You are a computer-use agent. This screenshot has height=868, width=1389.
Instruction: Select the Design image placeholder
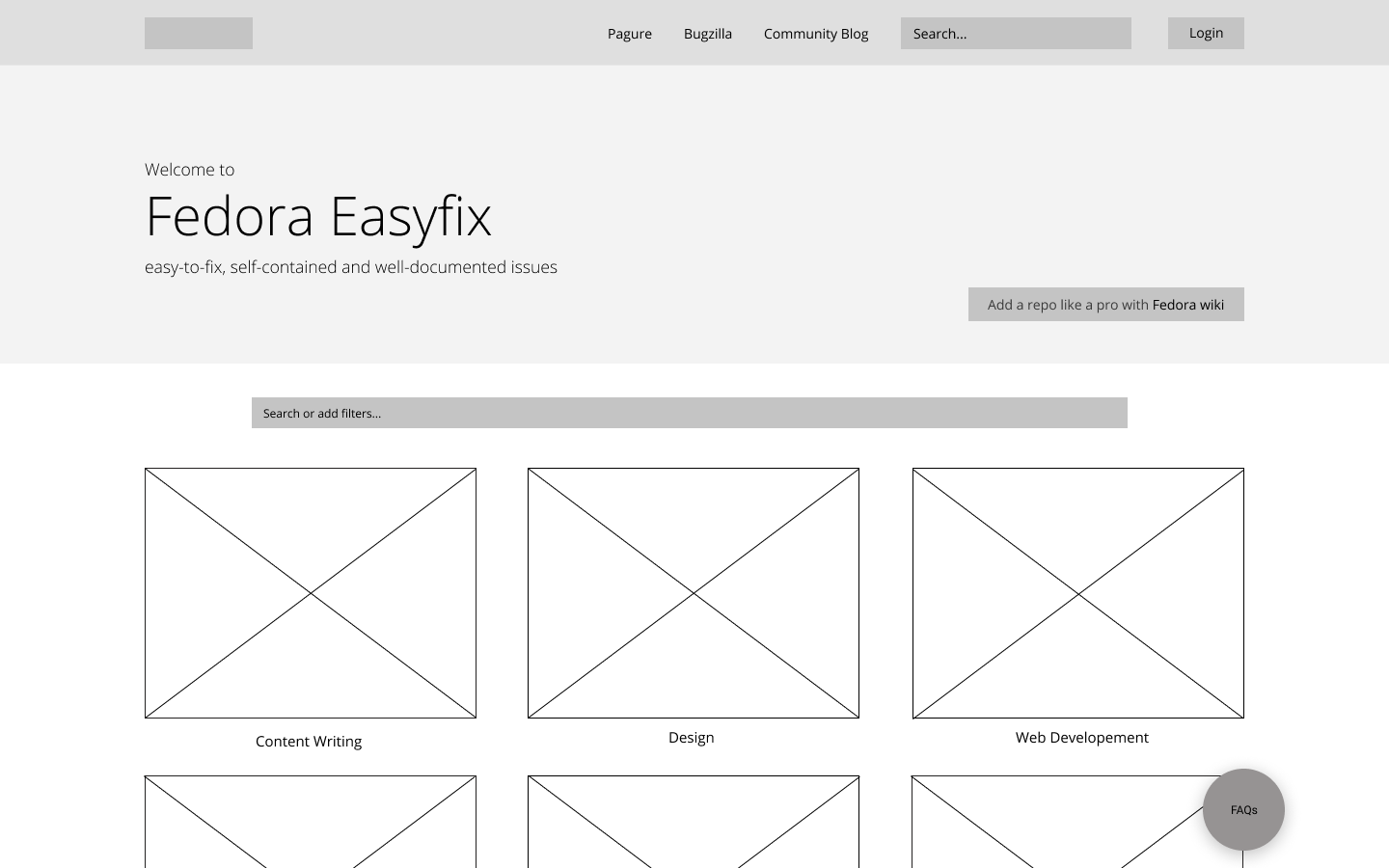tap(694, 593)
